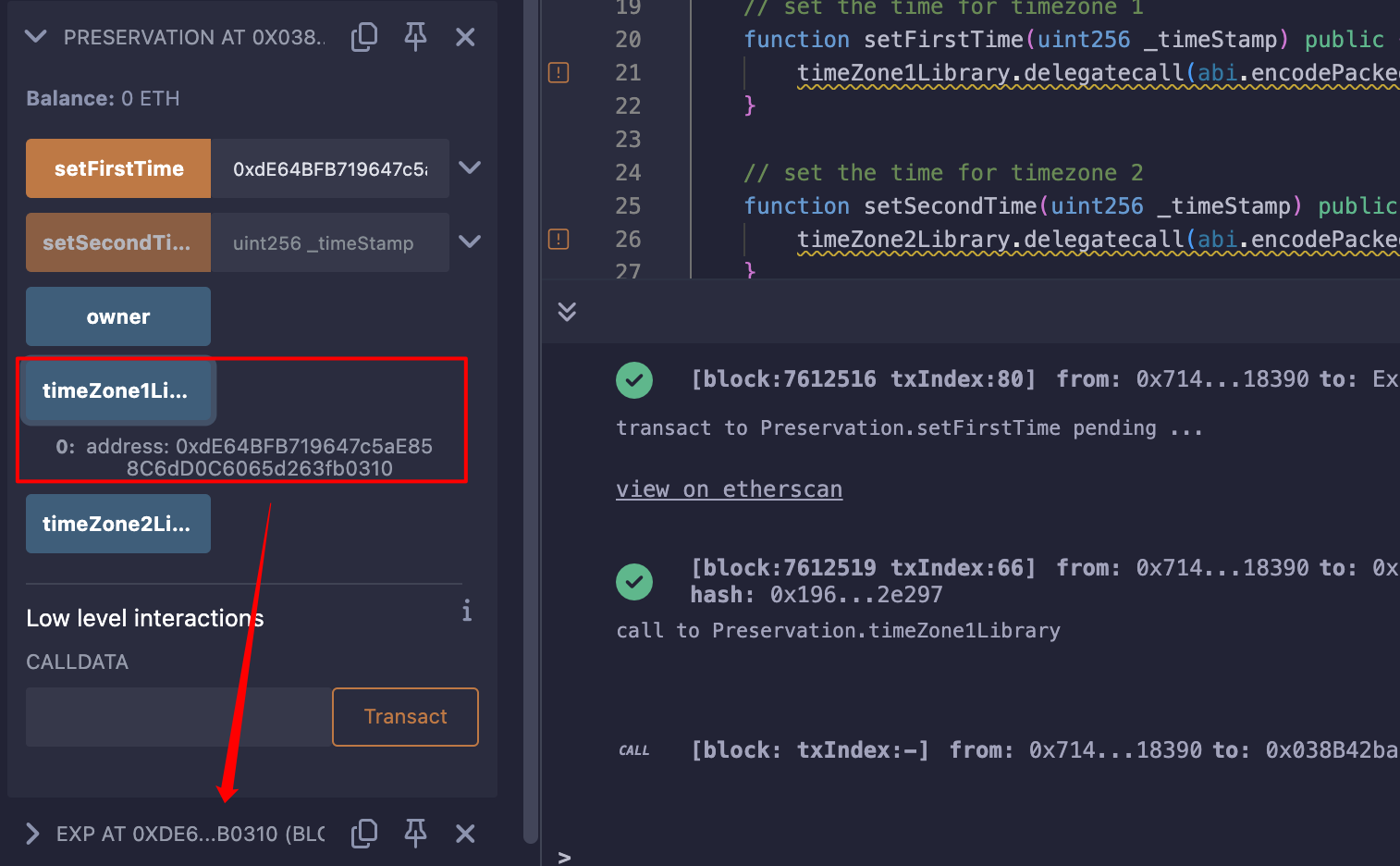1400x866 pixels.
Task: Remove the EXP contract instance
Action: click(x=465, y=834)
